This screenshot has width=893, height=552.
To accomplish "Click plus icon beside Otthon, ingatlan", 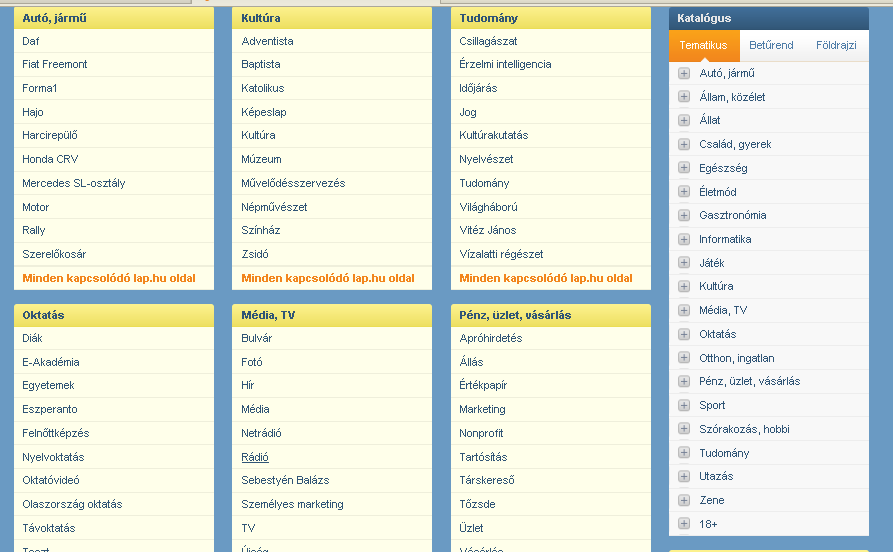I will tap(684, 358).
